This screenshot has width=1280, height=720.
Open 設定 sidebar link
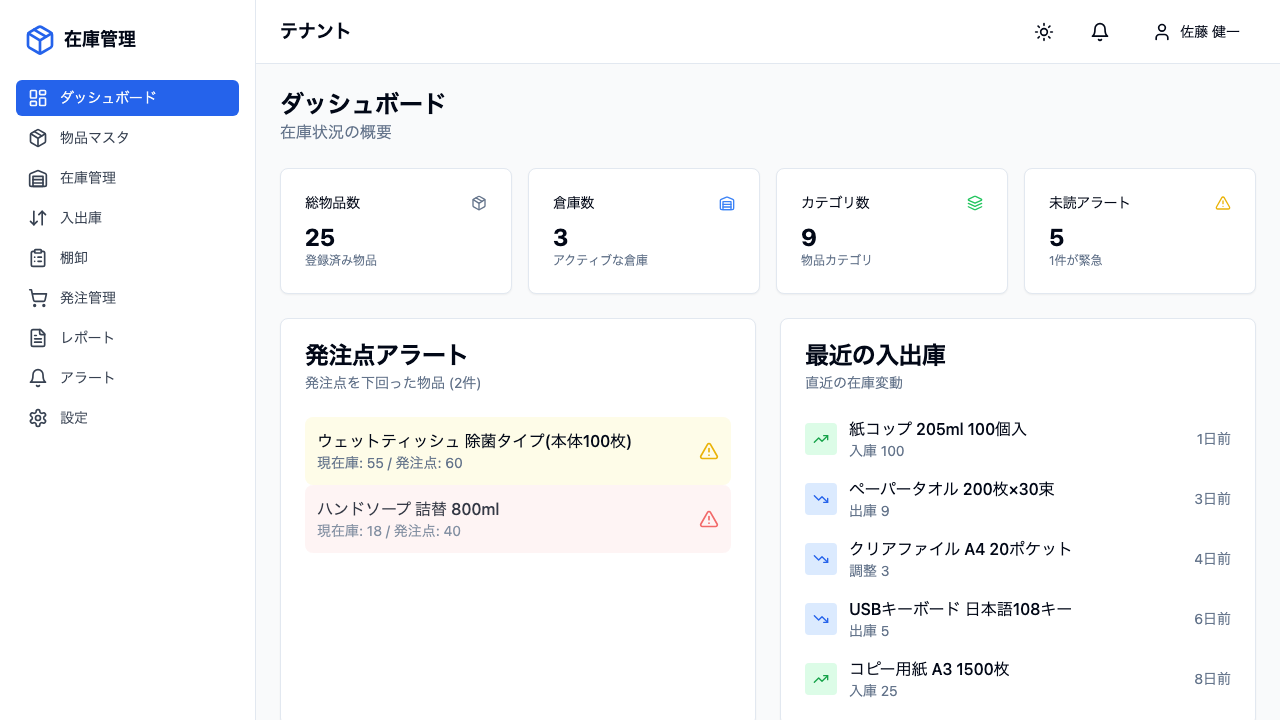(127, 418)
